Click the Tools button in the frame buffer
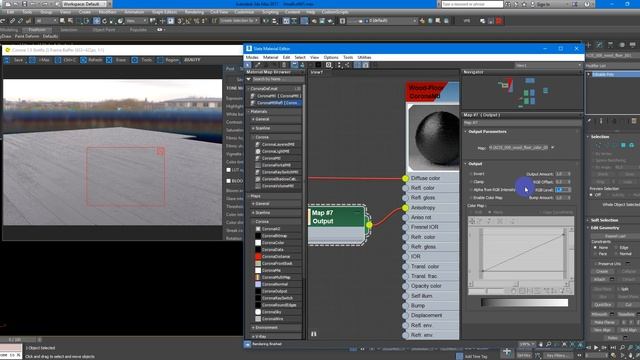Viewport: 640px width, 360px height. [142, 60]
